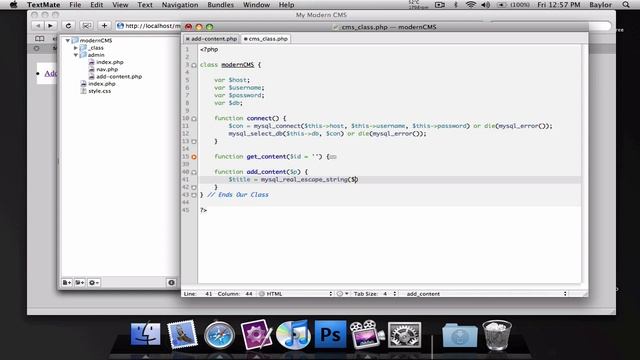Launch iTunes from the Dock
Screen dimensions: 640x360
click(293, 335)
